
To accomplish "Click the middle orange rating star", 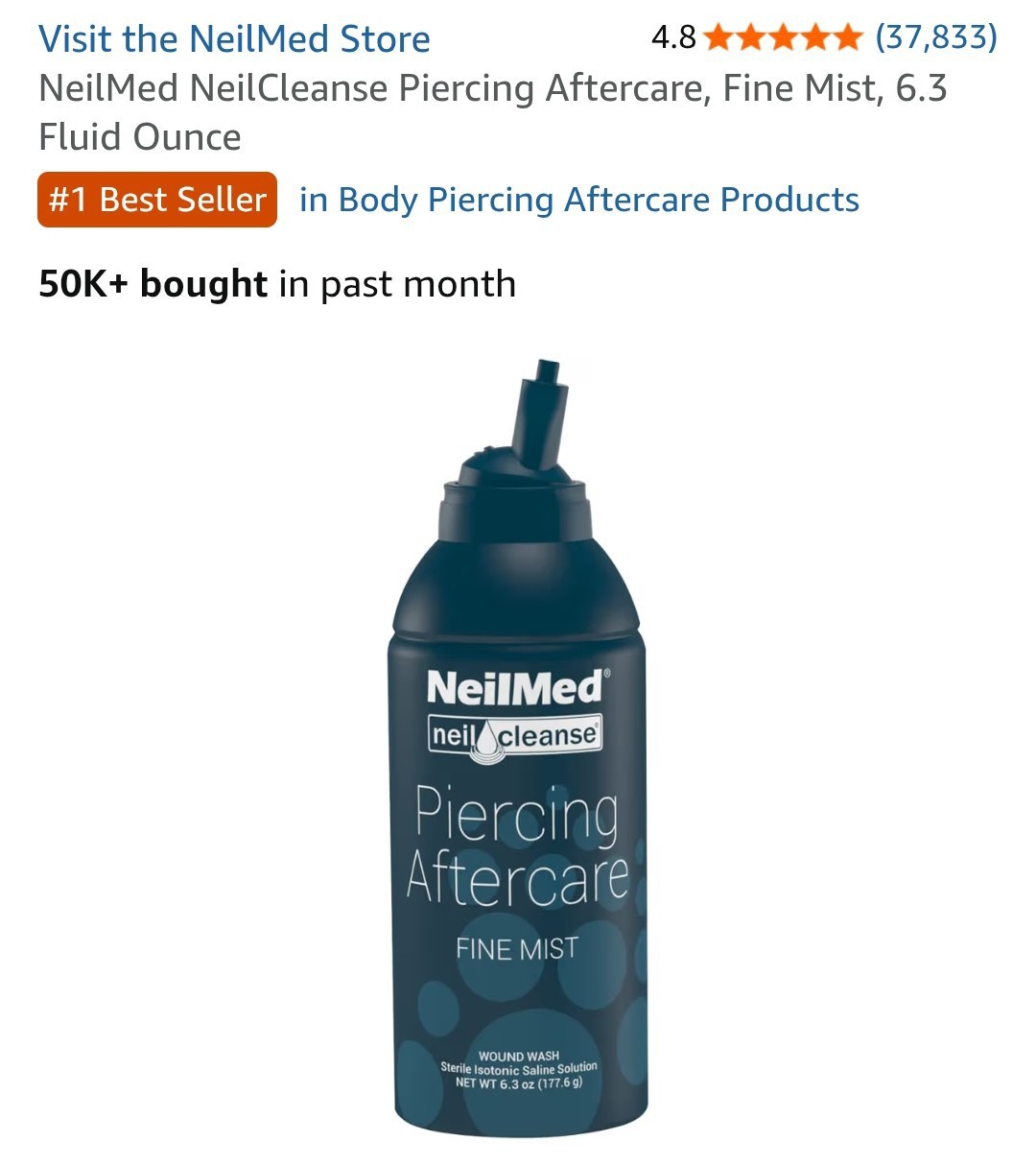I will [x=783, y=38].
